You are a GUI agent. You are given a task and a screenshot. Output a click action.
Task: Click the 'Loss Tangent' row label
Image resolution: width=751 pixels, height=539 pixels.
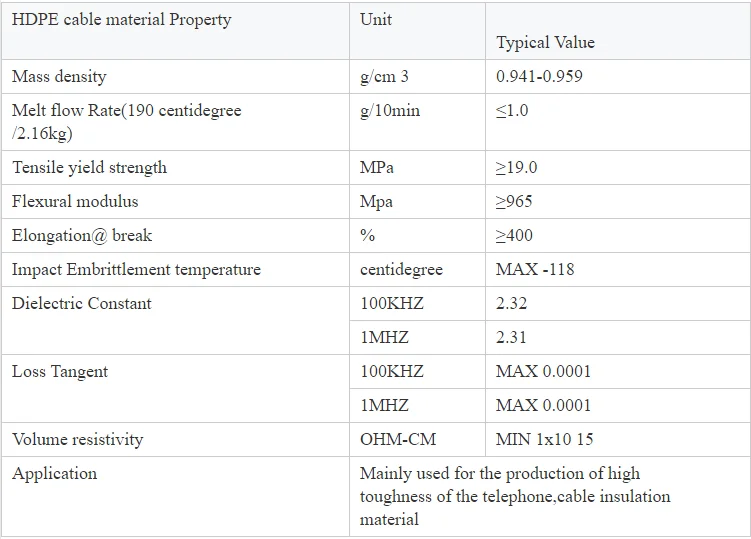pos(60,371)
